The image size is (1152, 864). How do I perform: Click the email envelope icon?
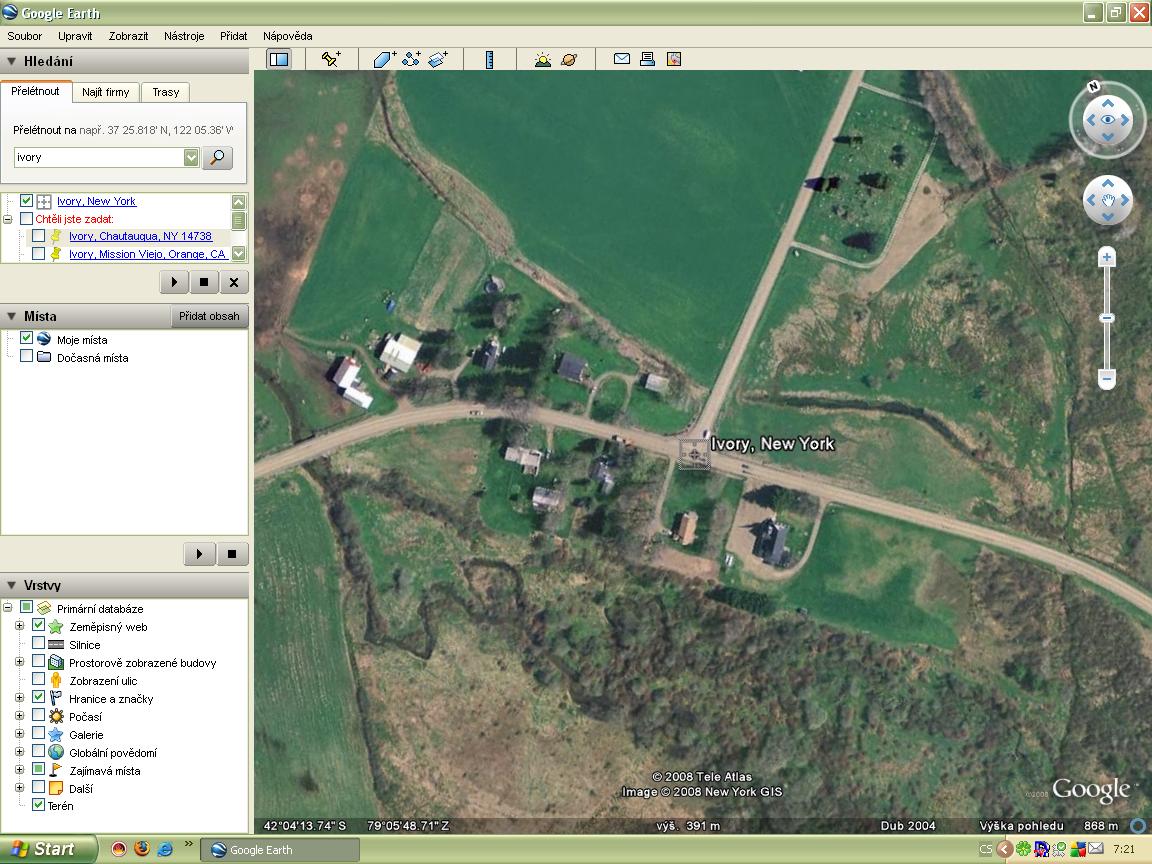tap(621, 59)
